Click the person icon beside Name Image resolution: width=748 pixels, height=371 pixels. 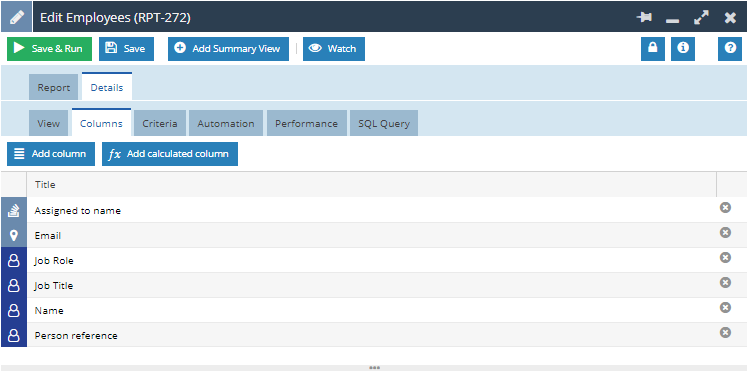tap(14, 310)
